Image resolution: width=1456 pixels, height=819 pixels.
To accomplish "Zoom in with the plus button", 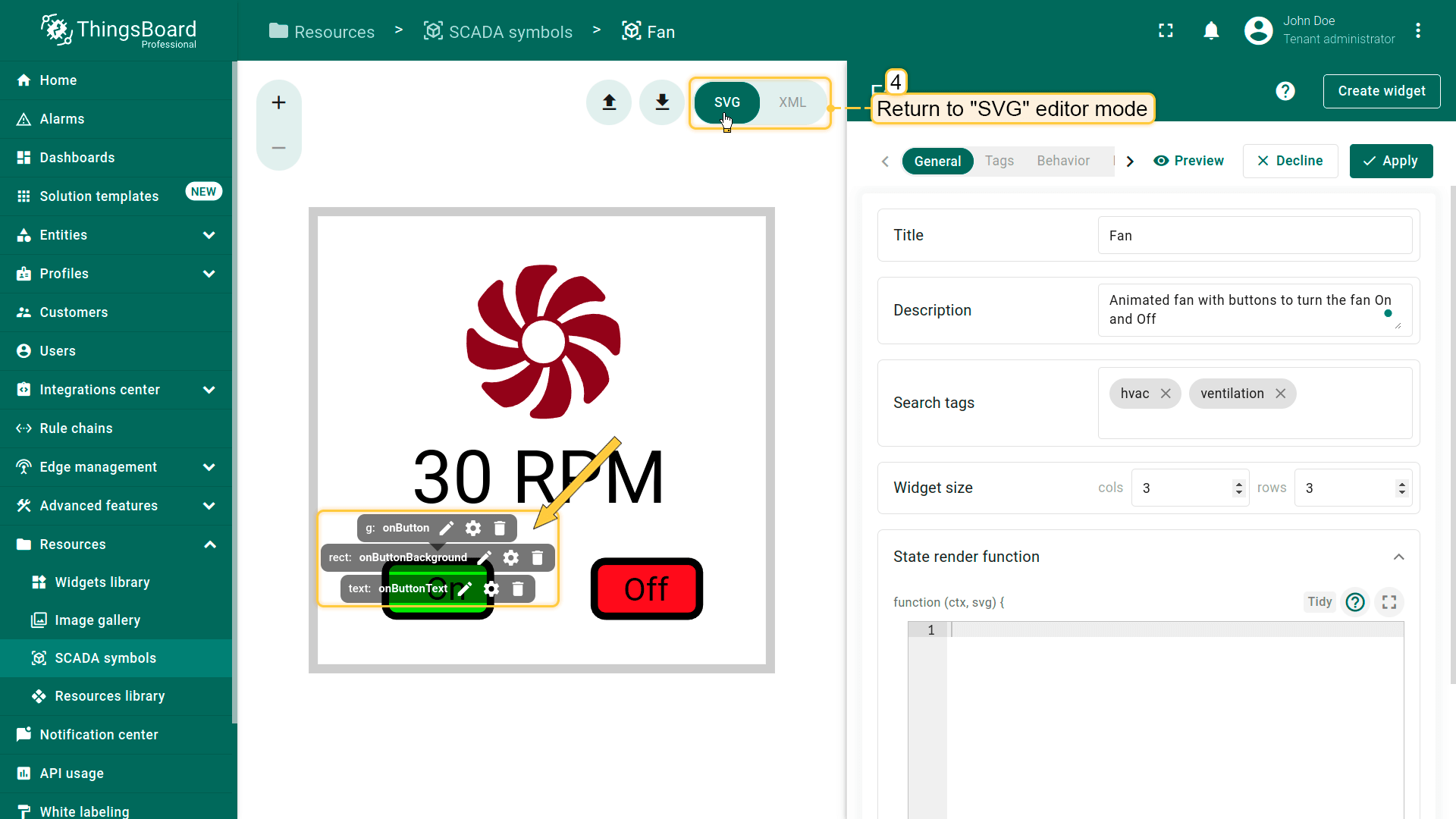I will point(278,102).
